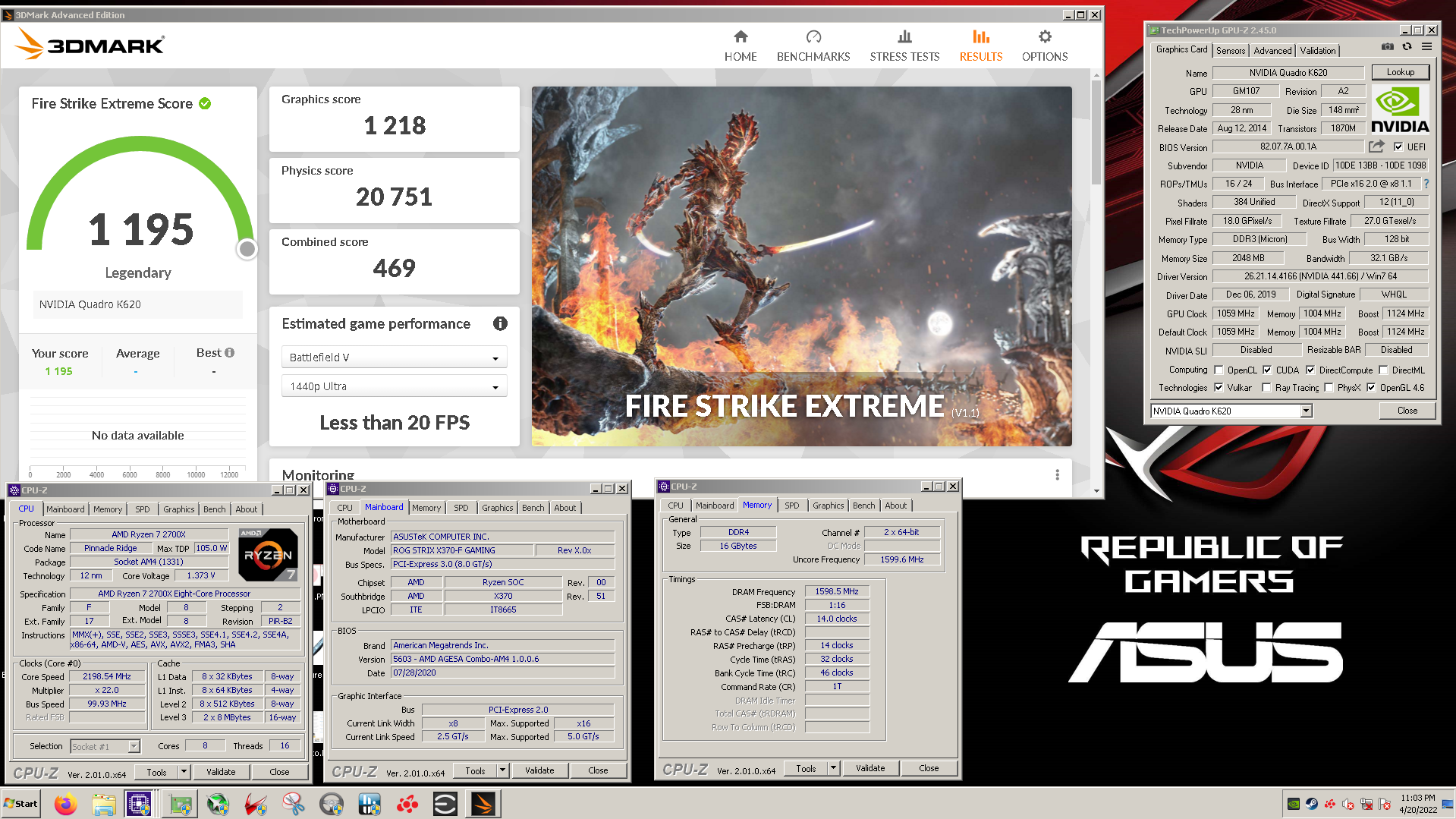The width and height of the screenshot is (1456, 819).
Task: Open the 1440p Ultra resolution dropdown
Action: [394, 386]
